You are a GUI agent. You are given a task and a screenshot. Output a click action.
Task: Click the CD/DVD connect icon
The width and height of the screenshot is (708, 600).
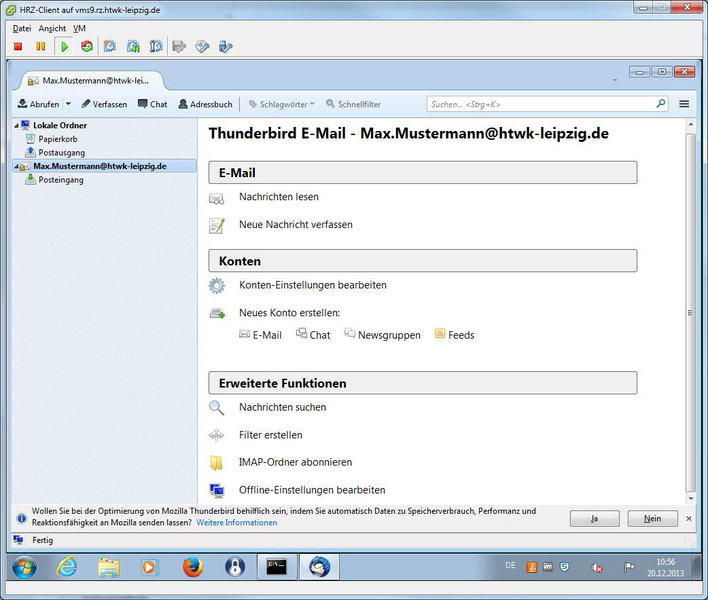click(x=202, y=47)
